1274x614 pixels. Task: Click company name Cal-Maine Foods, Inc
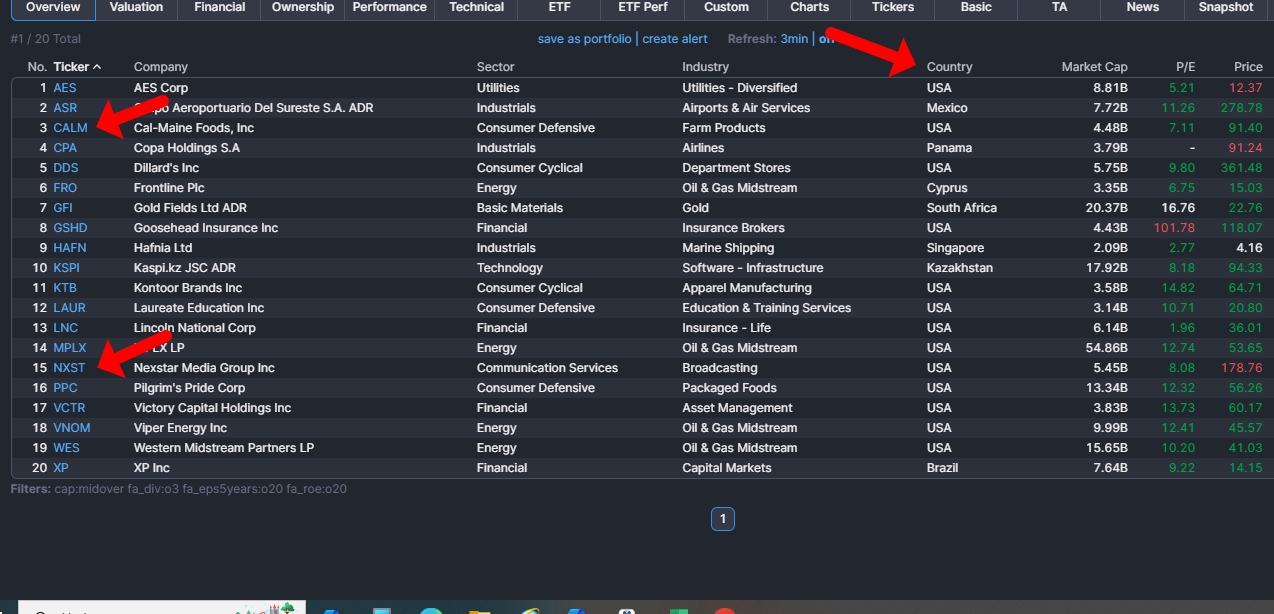pyautogui.click(x=194, y=128)
